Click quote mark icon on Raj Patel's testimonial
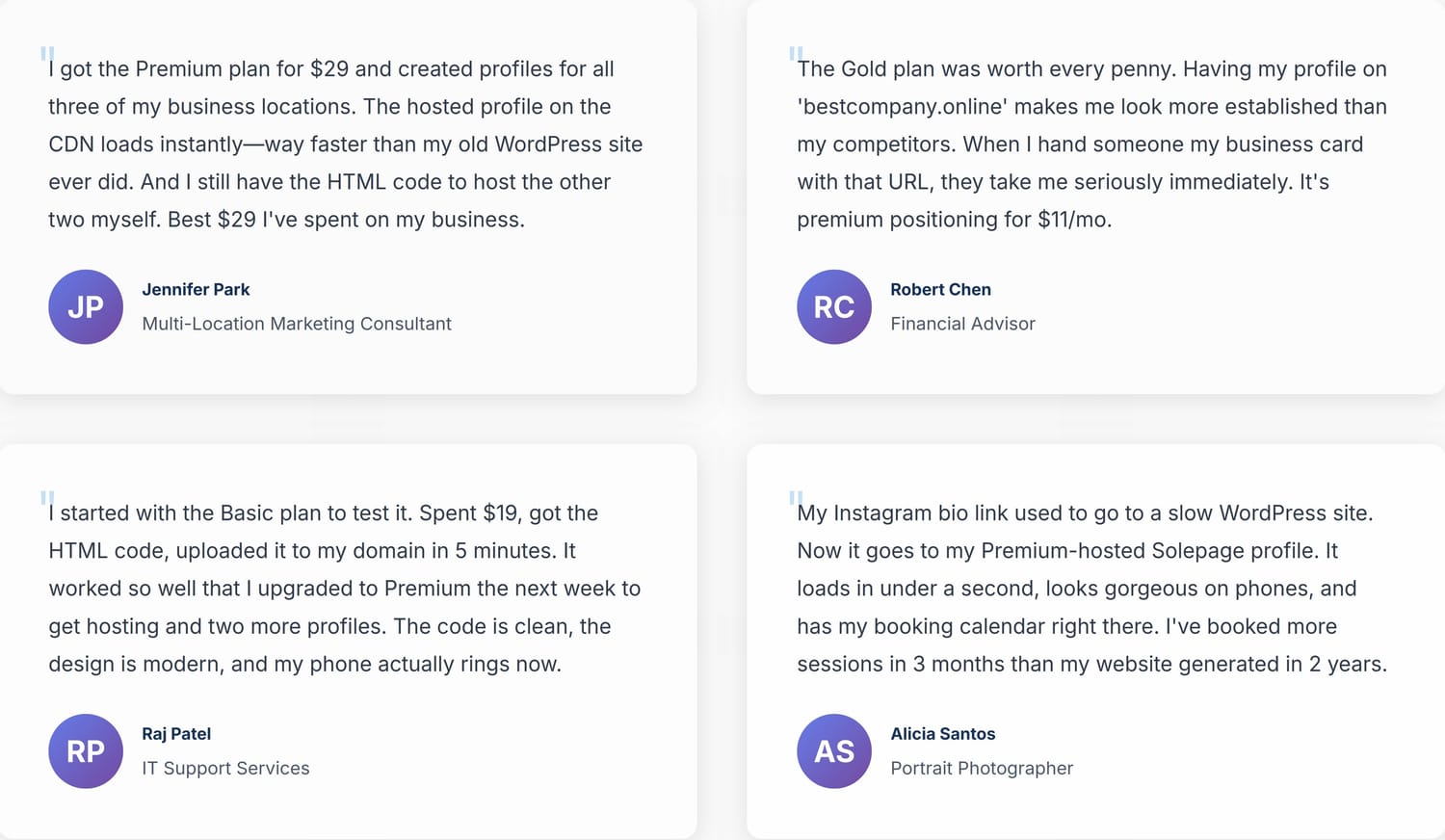This screenshot has width=1445, height=840. [47, 498]
